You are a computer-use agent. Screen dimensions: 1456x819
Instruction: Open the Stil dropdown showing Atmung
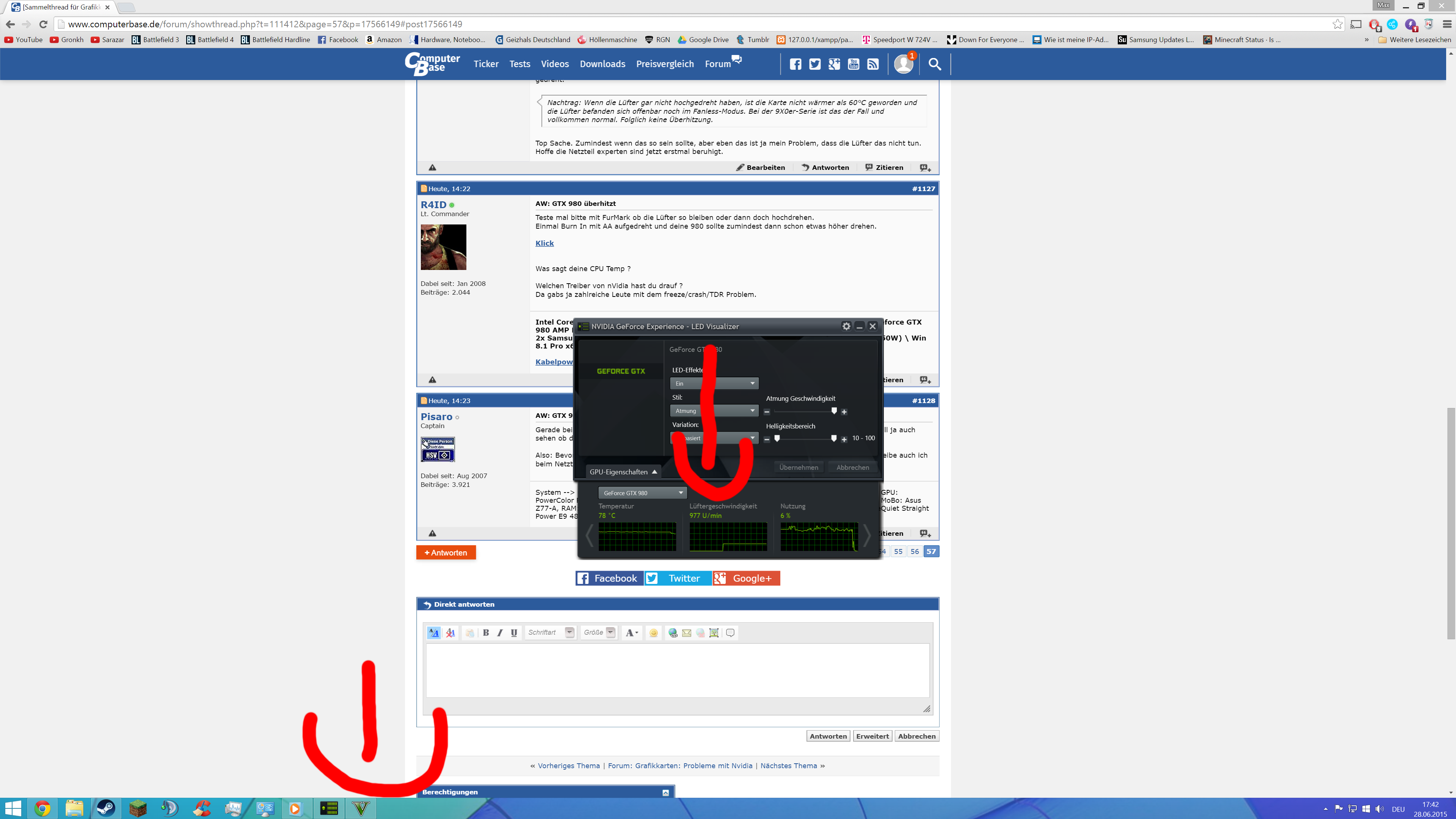click(714, 411)
